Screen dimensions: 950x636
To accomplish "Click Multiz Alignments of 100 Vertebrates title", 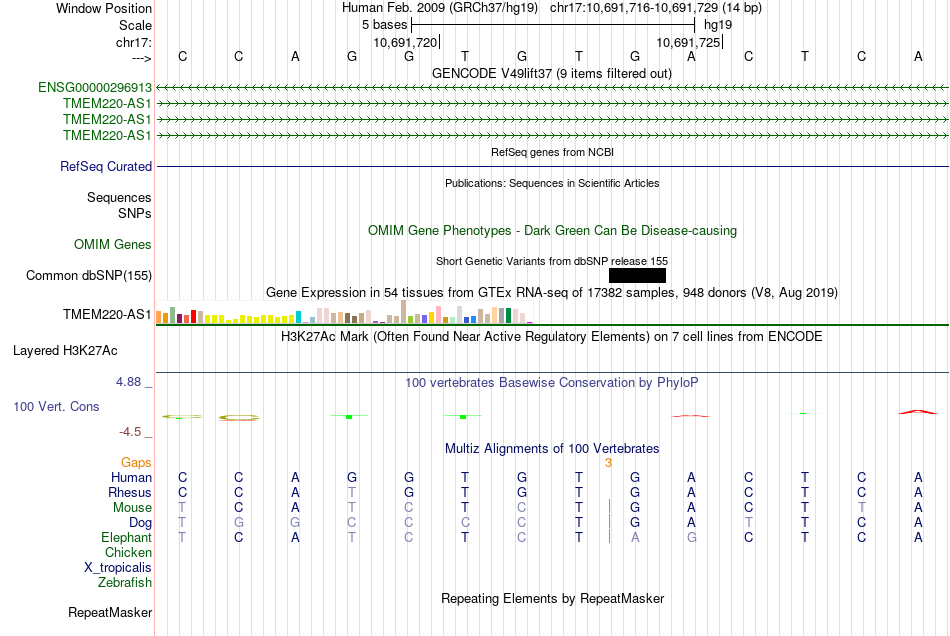I will pyautogui.click(x=552, y=449).
